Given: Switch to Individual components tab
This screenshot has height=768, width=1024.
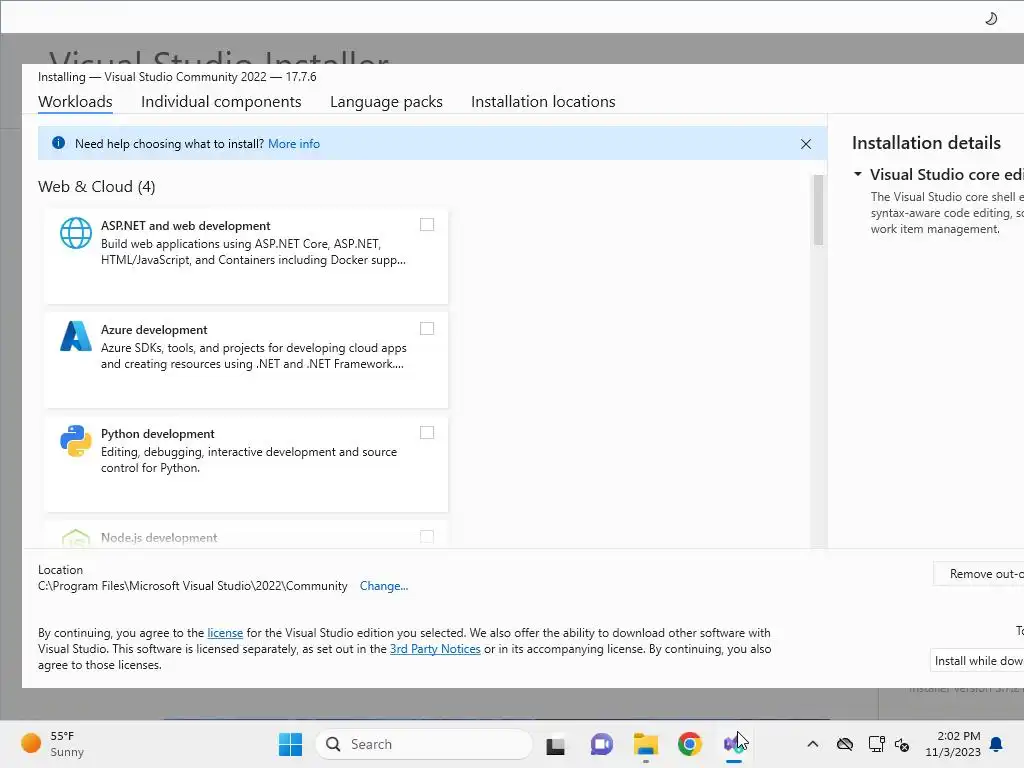Looking at the screenshot, I should [x=221, y=102].
